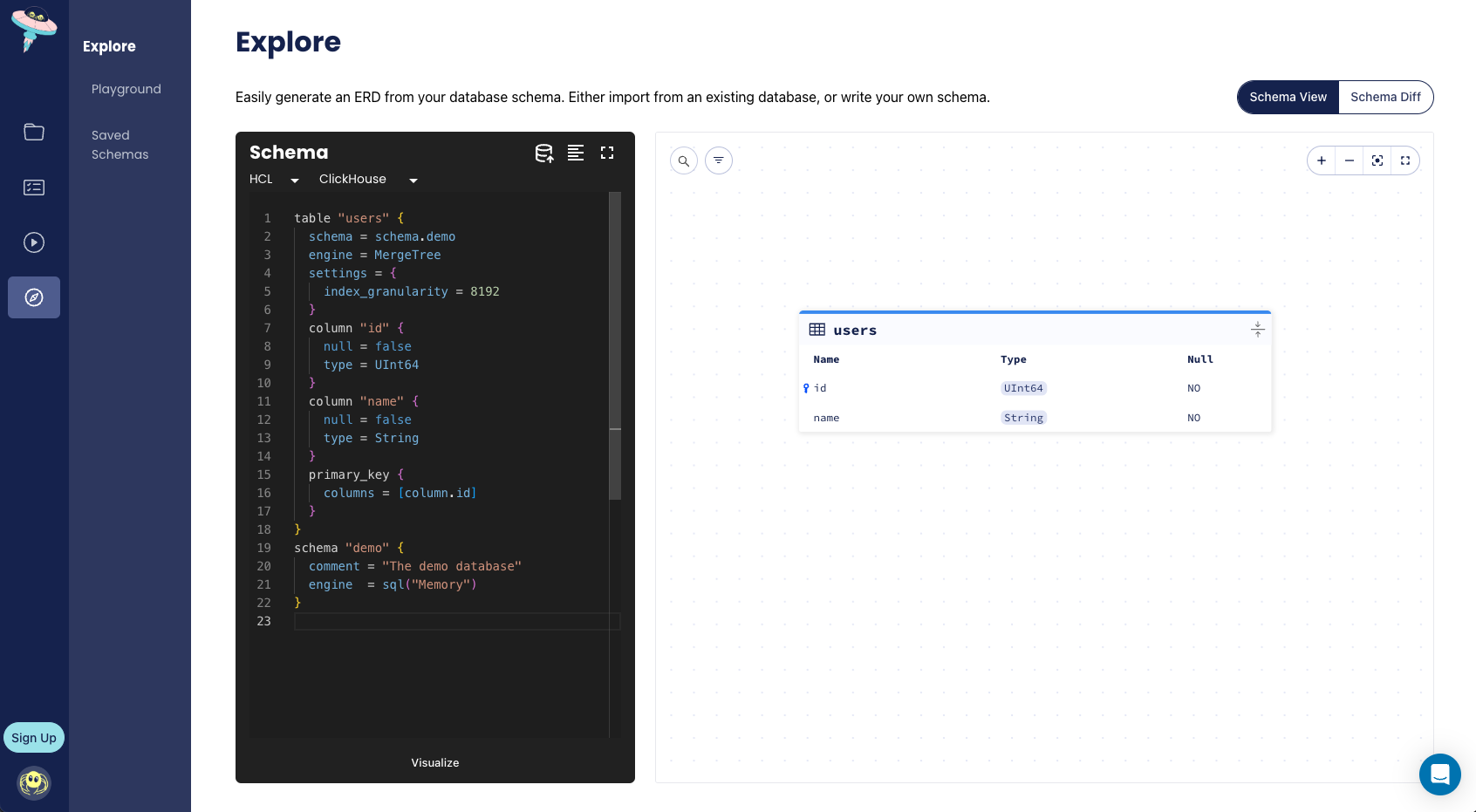
Task: Click the format schema code icon
Action: click(x=576, y=154)
